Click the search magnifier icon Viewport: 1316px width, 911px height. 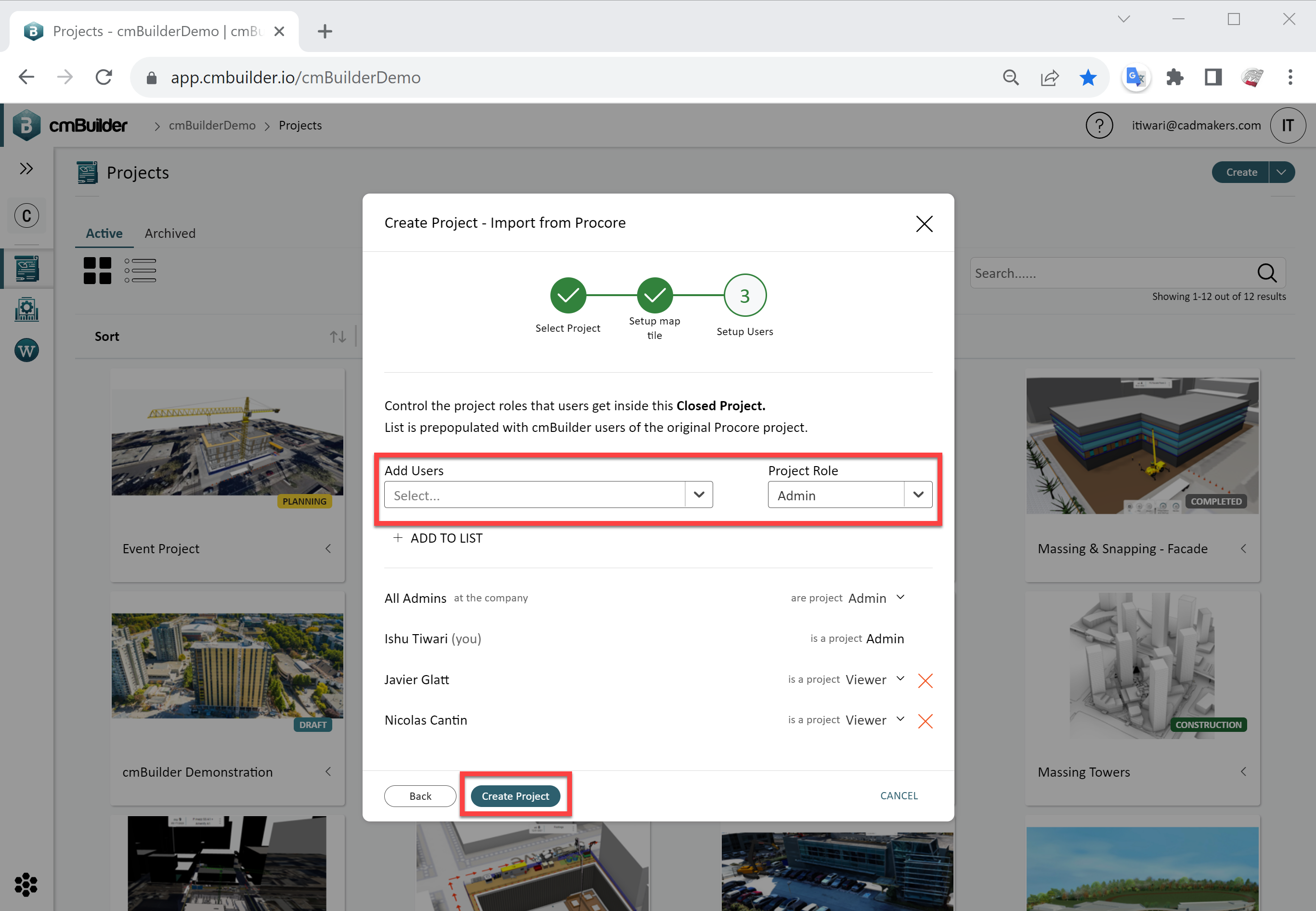(x=1267, y=273)
